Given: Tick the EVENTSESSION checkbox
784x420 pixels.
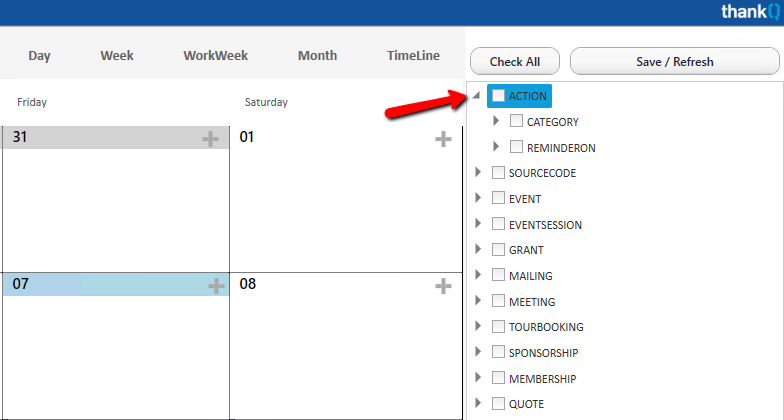Looking at the screenshot, I should pyautogui.click(x=498, y=224).
